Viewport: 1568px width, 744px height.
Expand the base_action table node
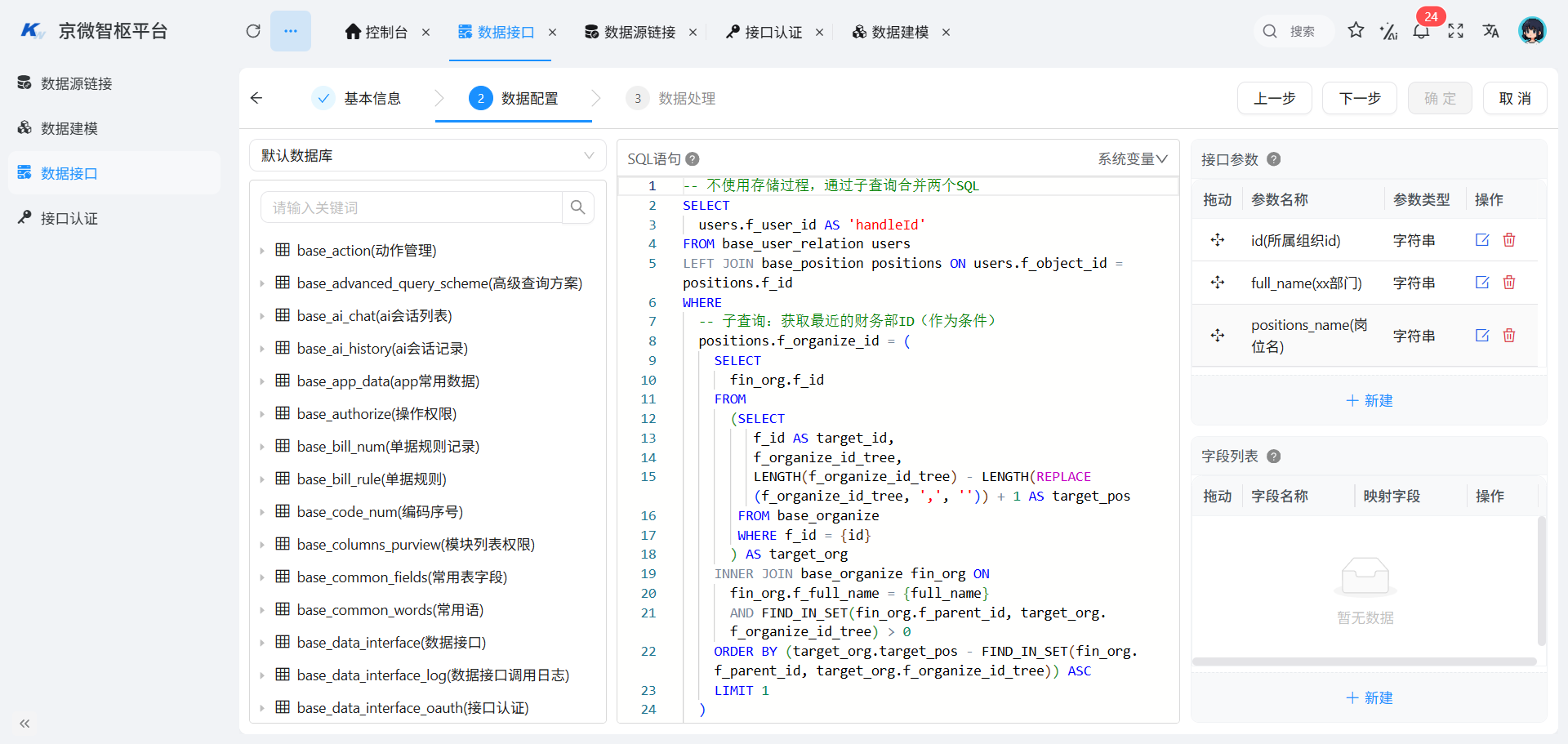click(262, 251)
